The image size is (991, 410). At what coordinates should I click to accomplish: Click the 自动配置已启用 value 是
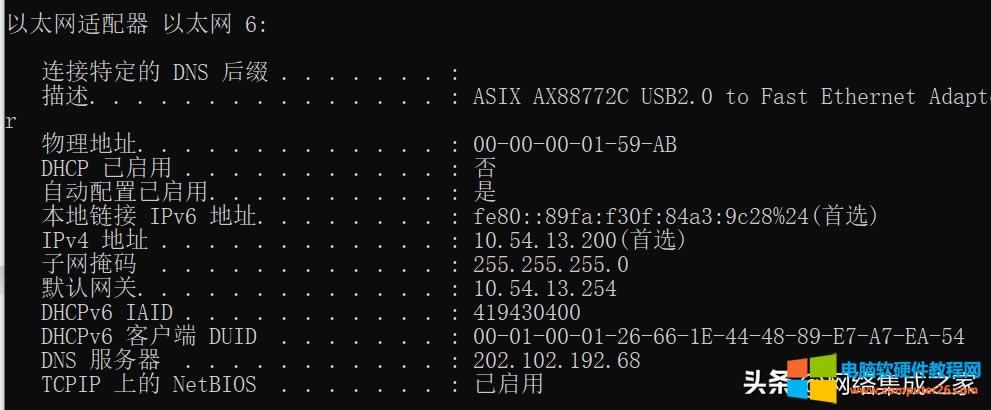coord(485,192)
